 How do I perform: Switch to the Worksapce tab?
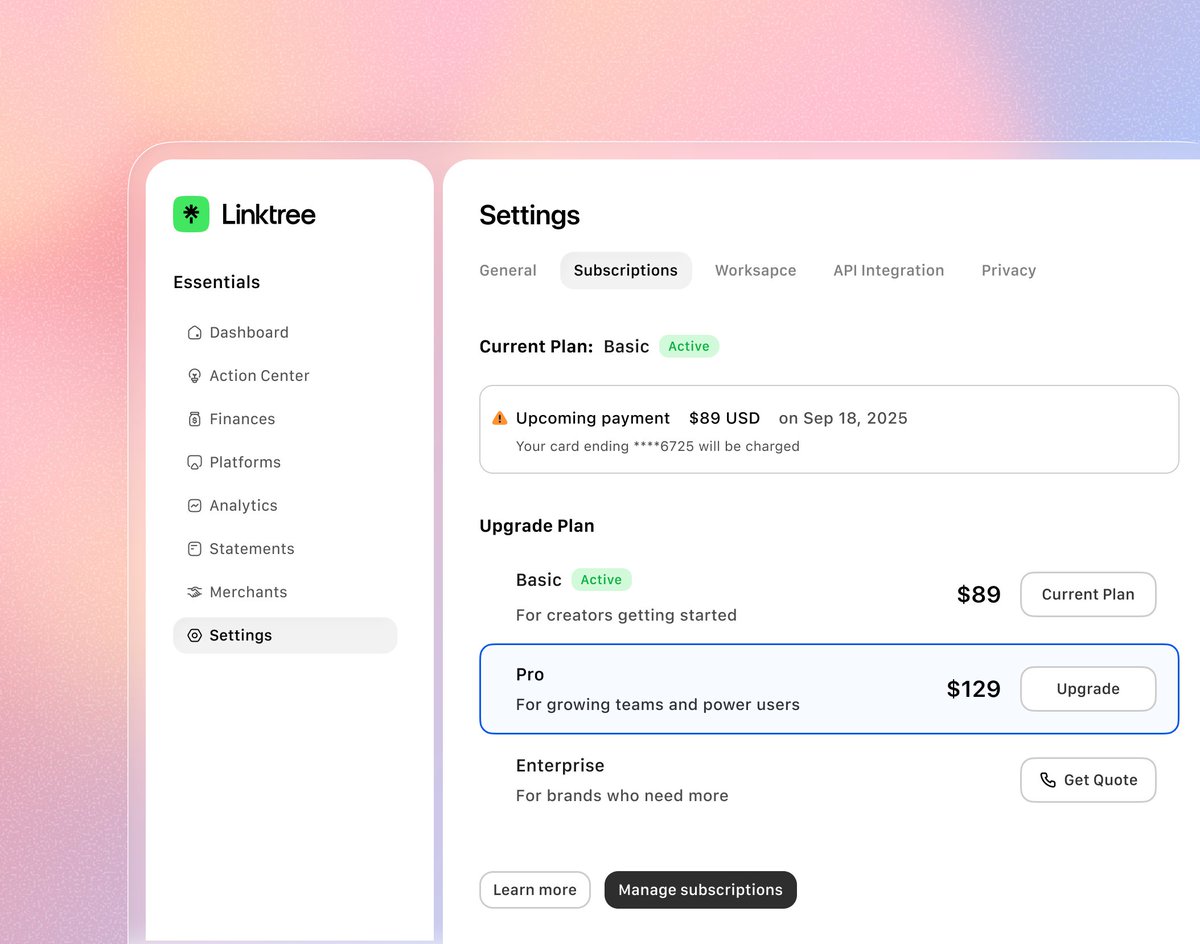pyautogui.click(x=756, y=271)
